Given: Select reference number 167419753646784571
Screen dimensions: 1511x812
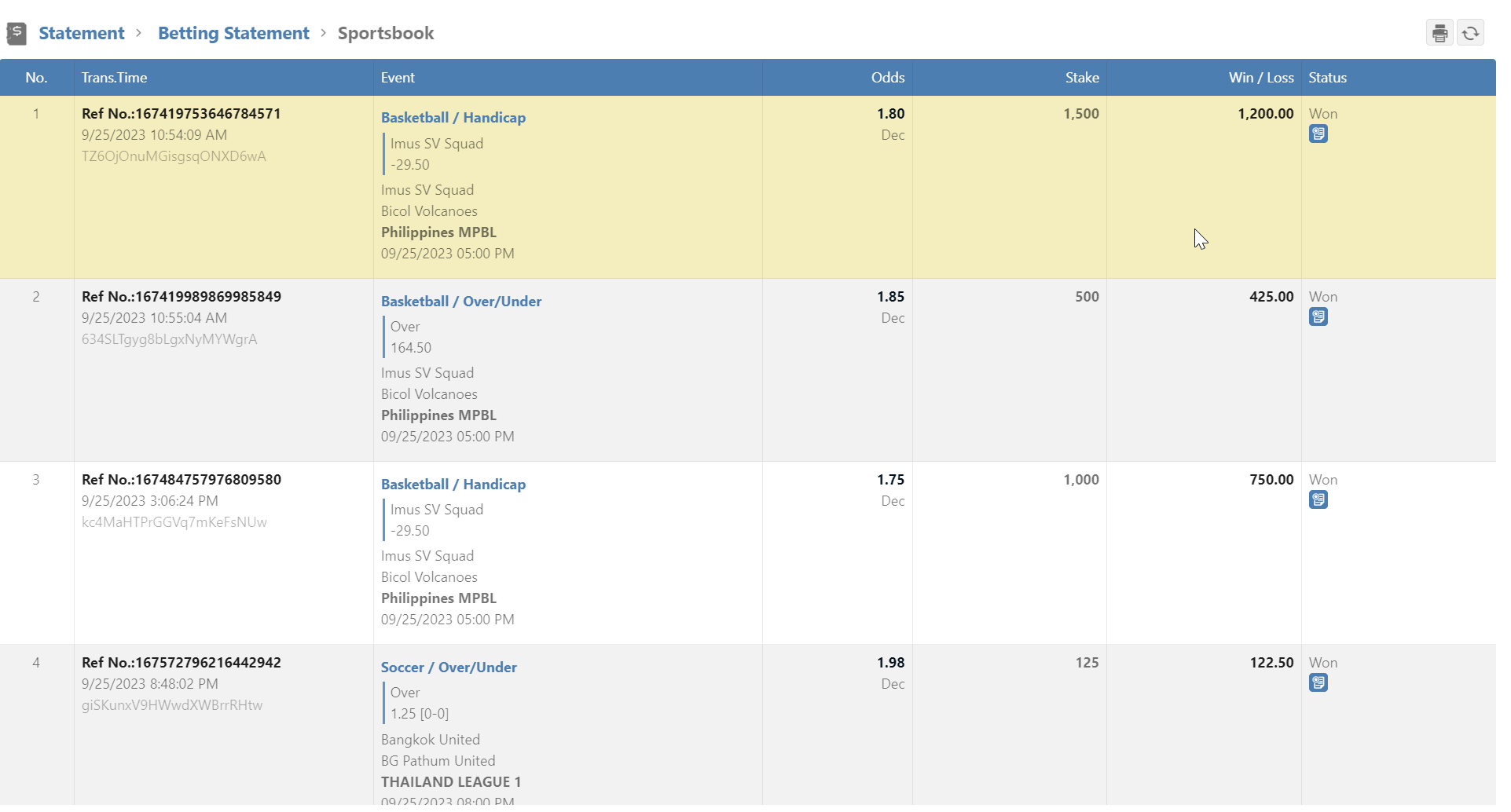Looking at the screenshot, I should tap(182, 114).
